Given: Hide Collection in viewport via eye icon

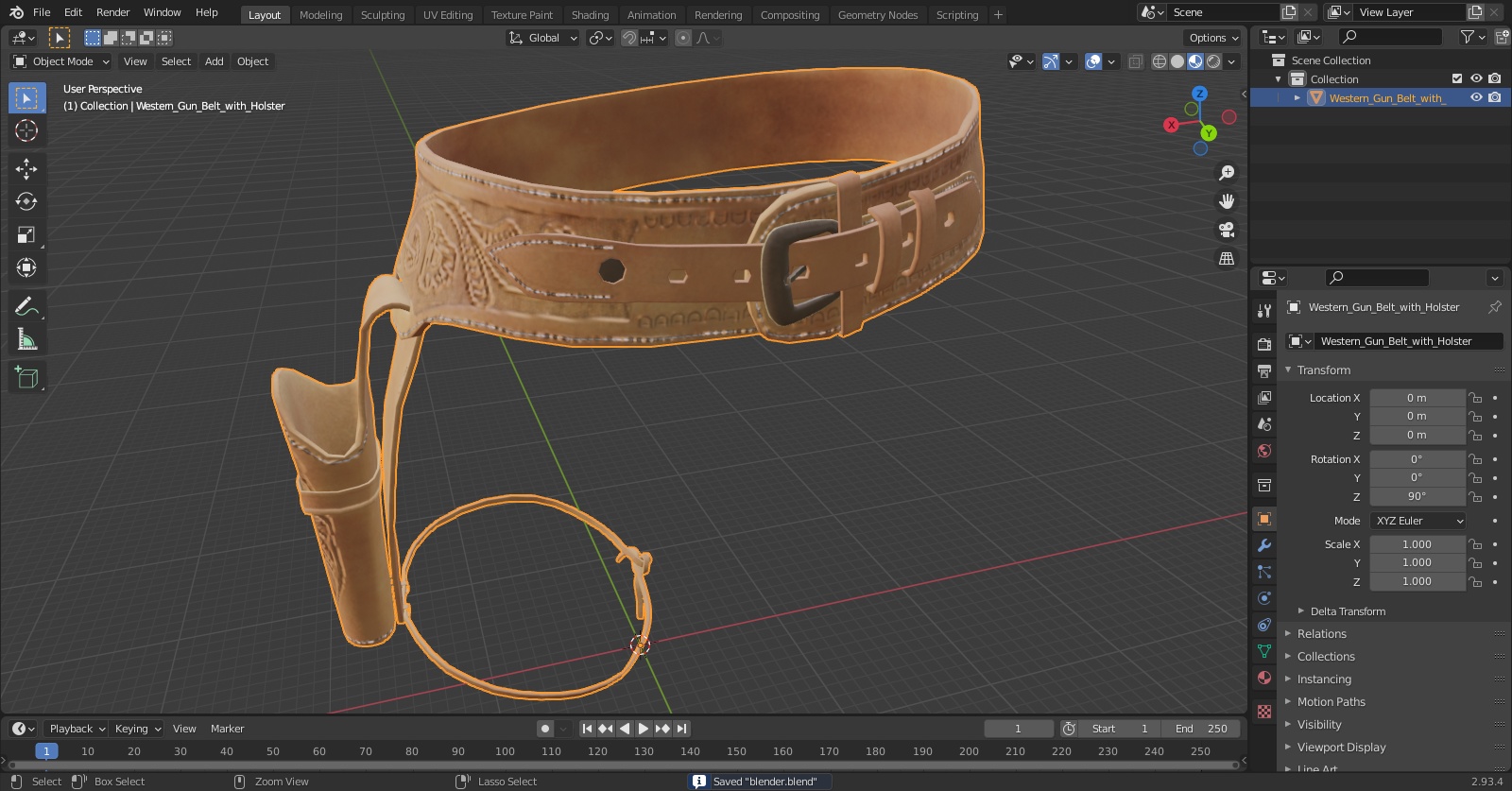Looking at the screenshot, I should (x=1476, y=79).
